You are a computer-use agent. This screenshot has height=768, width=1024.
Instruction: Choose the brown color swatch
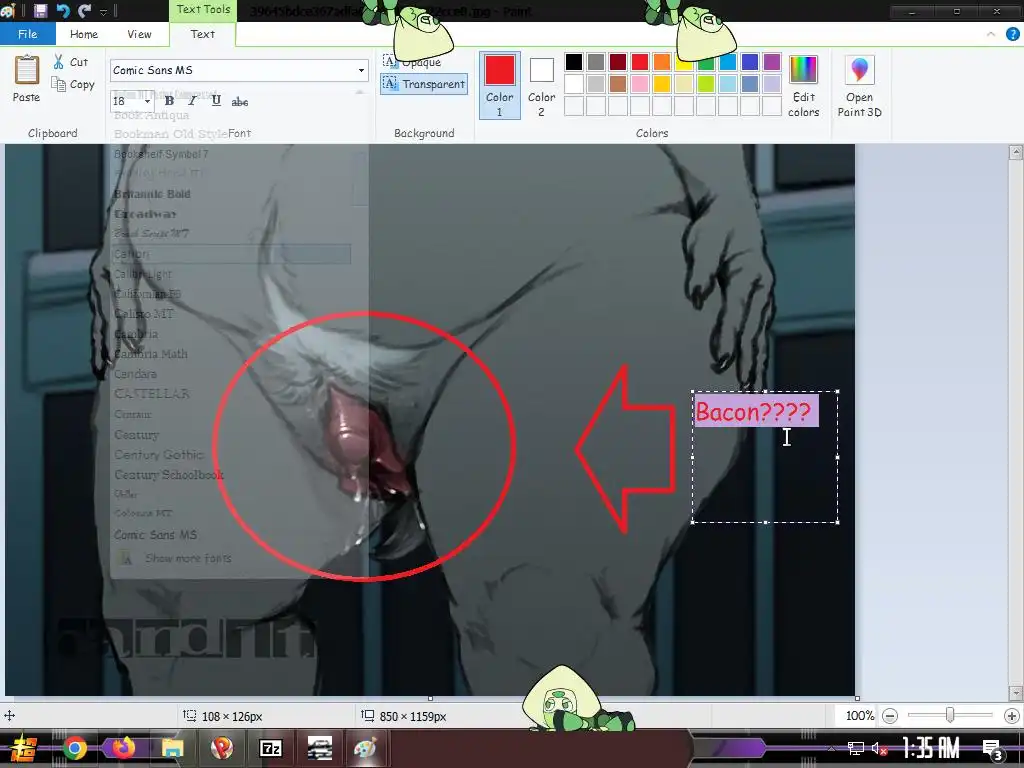(x=618, y=84)
